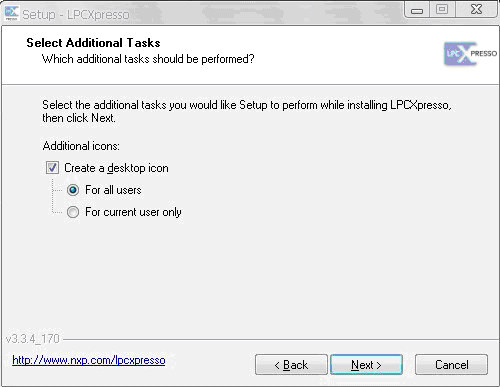Maximize the Setup window
The width and height of the screenshot is (500, 387).
pyautogui.click(x=442, y=10)
